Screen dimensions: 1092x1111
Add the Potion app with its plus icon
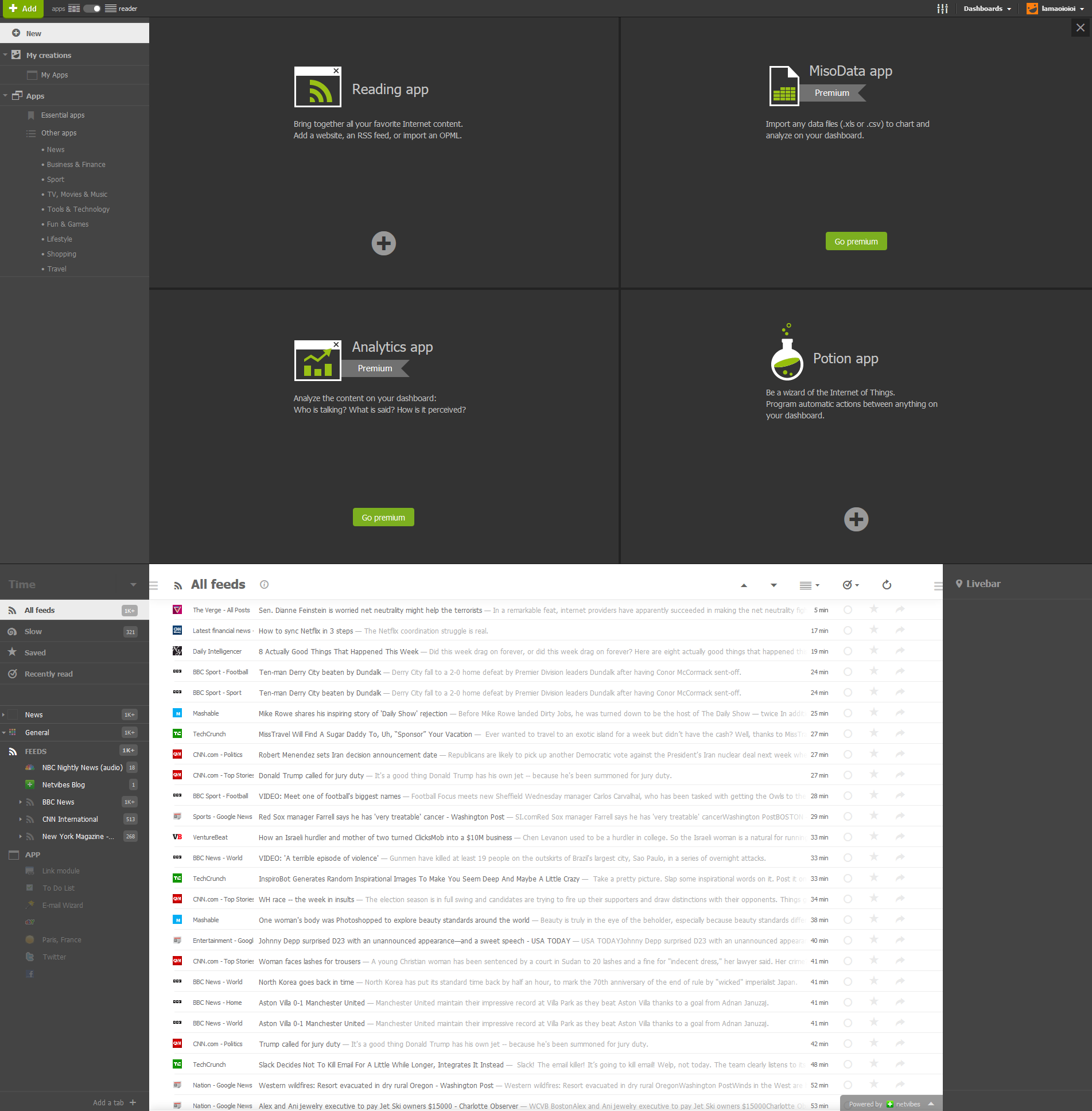coord(856,519)
